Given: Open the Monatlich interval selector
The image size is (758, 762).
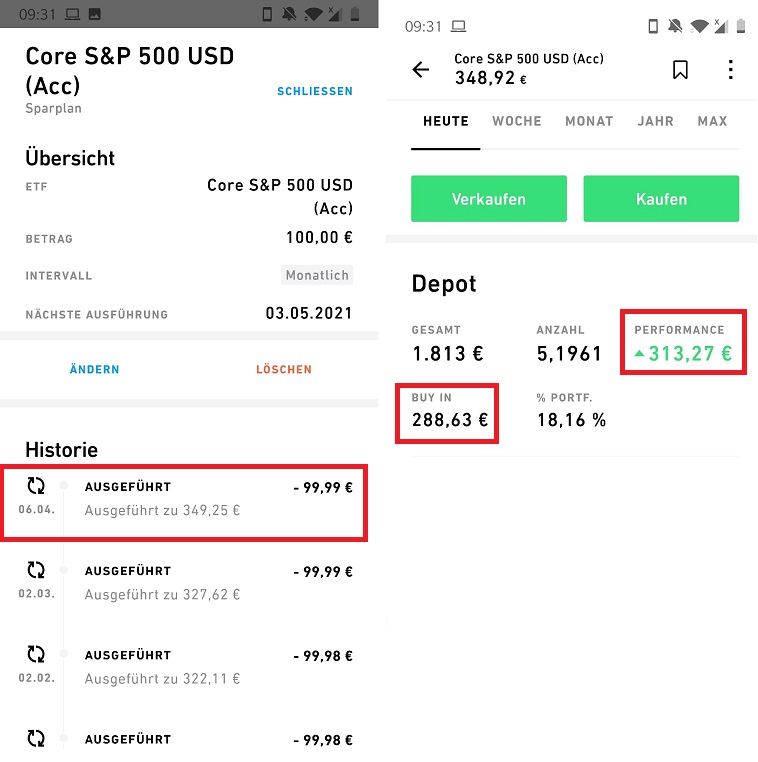Looking at the screenshot, I should click(317, 275).
